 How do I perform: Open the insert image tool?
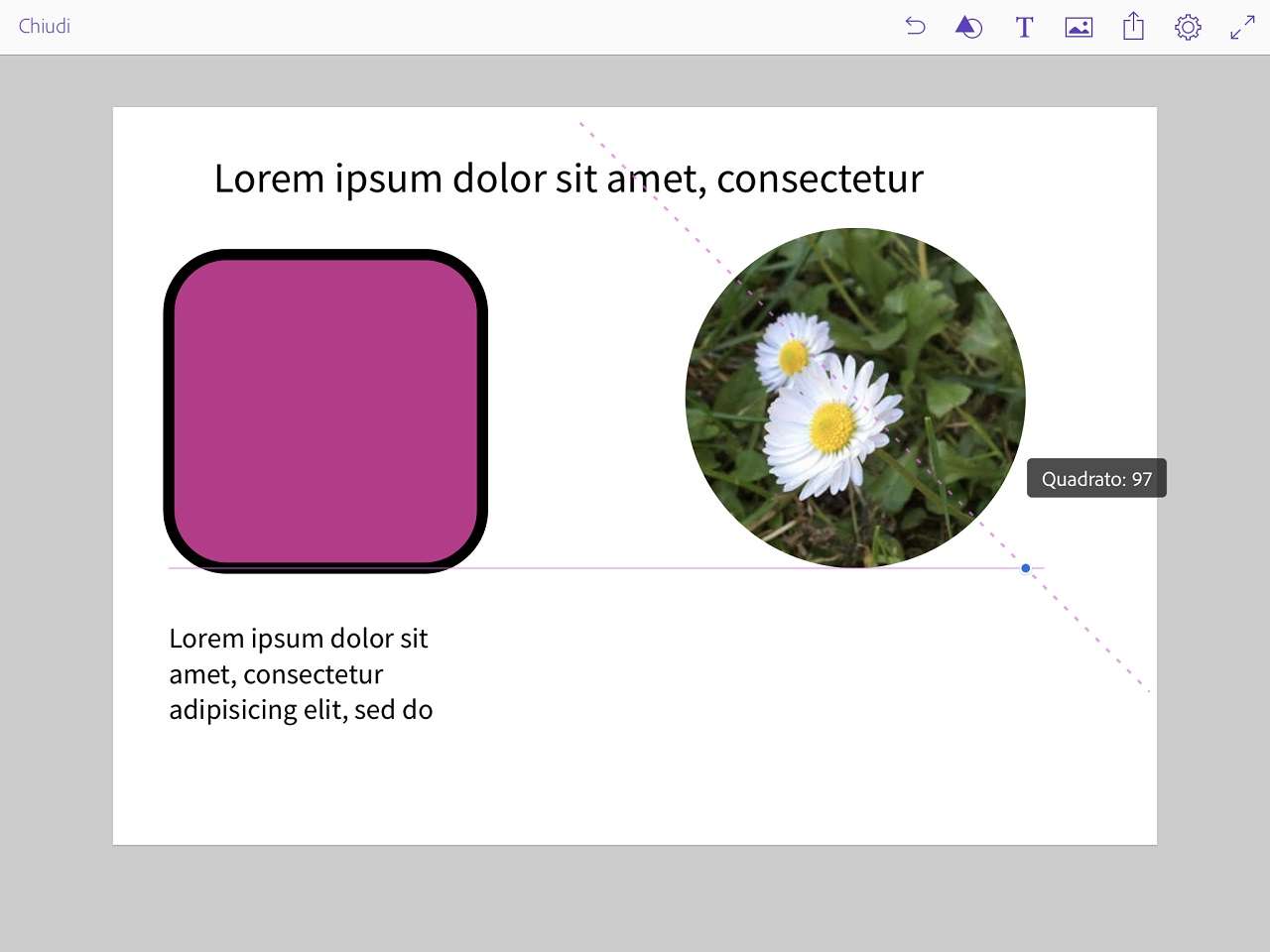[1079, 27]
